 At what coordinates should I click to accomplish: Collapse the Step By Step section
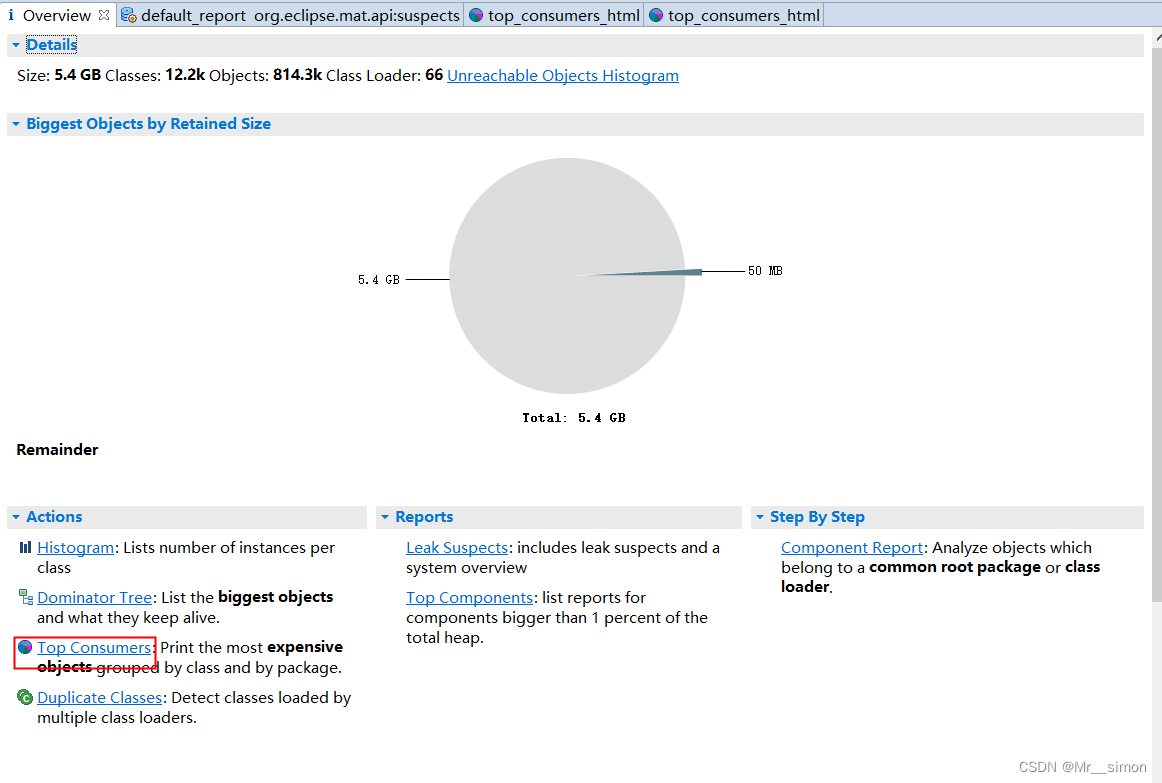click(x=760, y=517)
